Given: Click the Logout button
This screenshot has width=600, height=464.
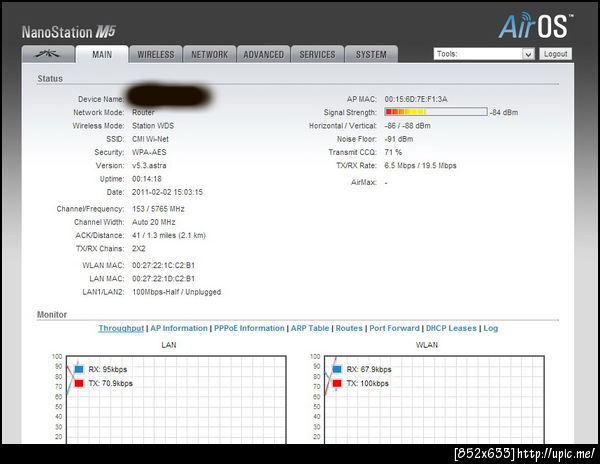Looking at the screenshot, I should click(556, 54).
